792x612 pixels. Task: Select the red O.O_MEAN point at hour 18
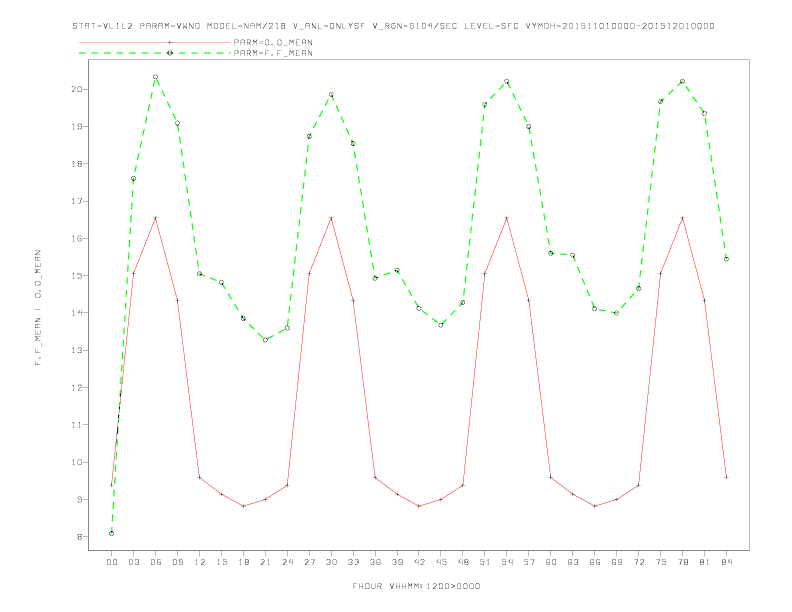pyautogui.click(x=243, y=506)
